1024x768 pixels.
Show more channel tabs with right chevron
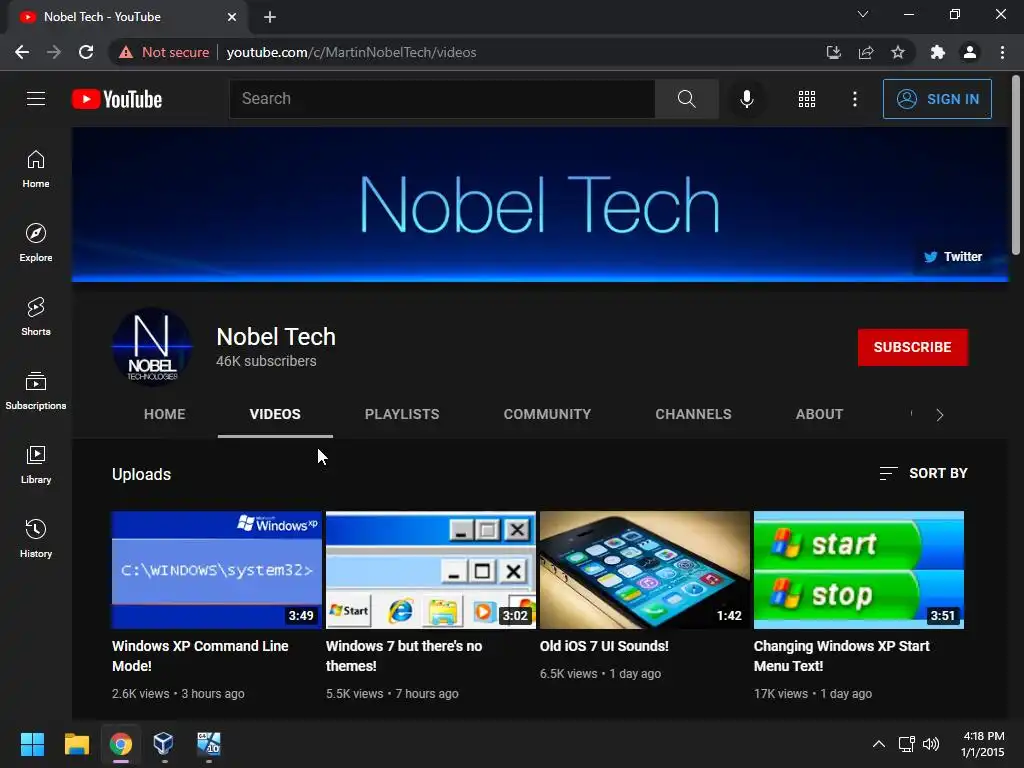pyautogui.click(x=940, y=415)
